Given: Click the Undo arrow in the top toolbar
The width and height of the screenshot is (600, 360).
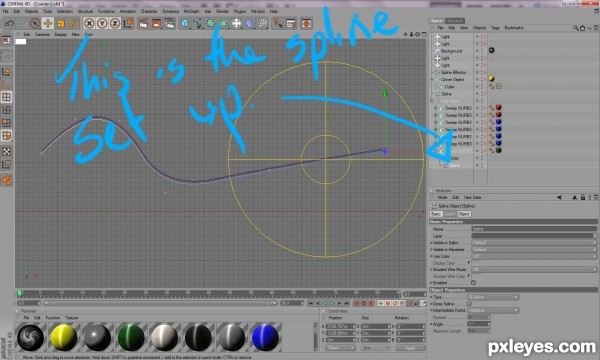Looking at the screenshot, I should 9,23.
